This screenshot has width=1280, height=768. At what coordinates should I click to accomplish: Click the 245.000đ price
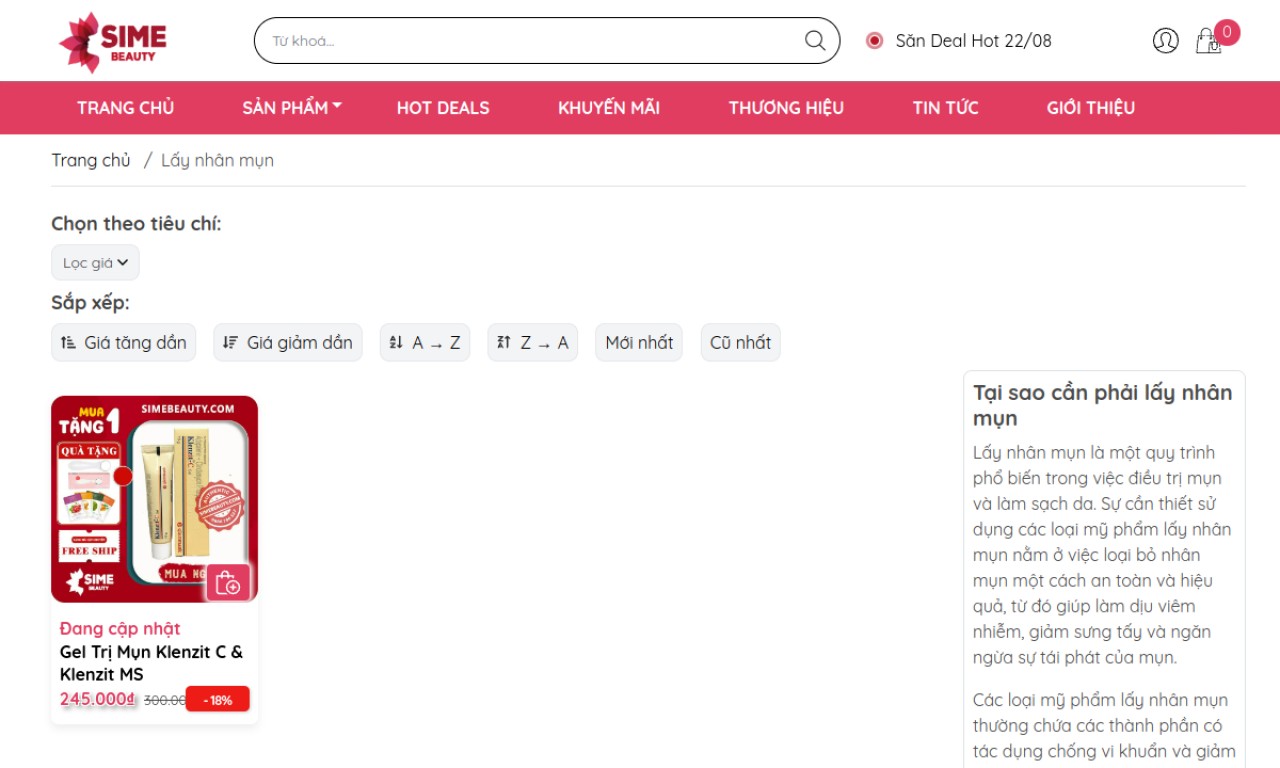[x=98, y=699]
